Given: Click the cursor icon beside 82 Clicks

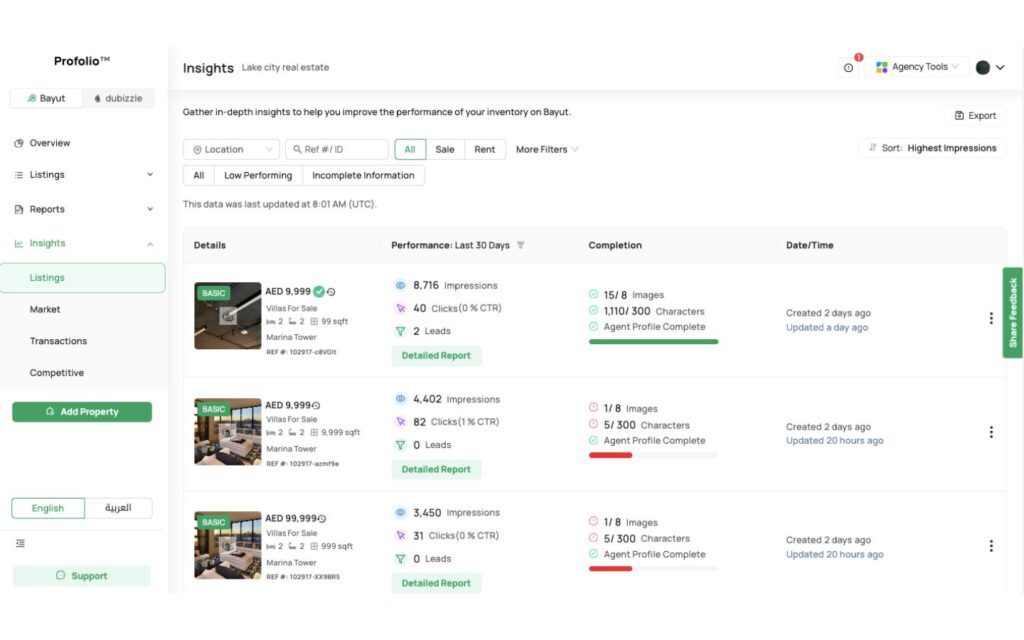Looking at the screenshot, I should (x=400, y=422).
